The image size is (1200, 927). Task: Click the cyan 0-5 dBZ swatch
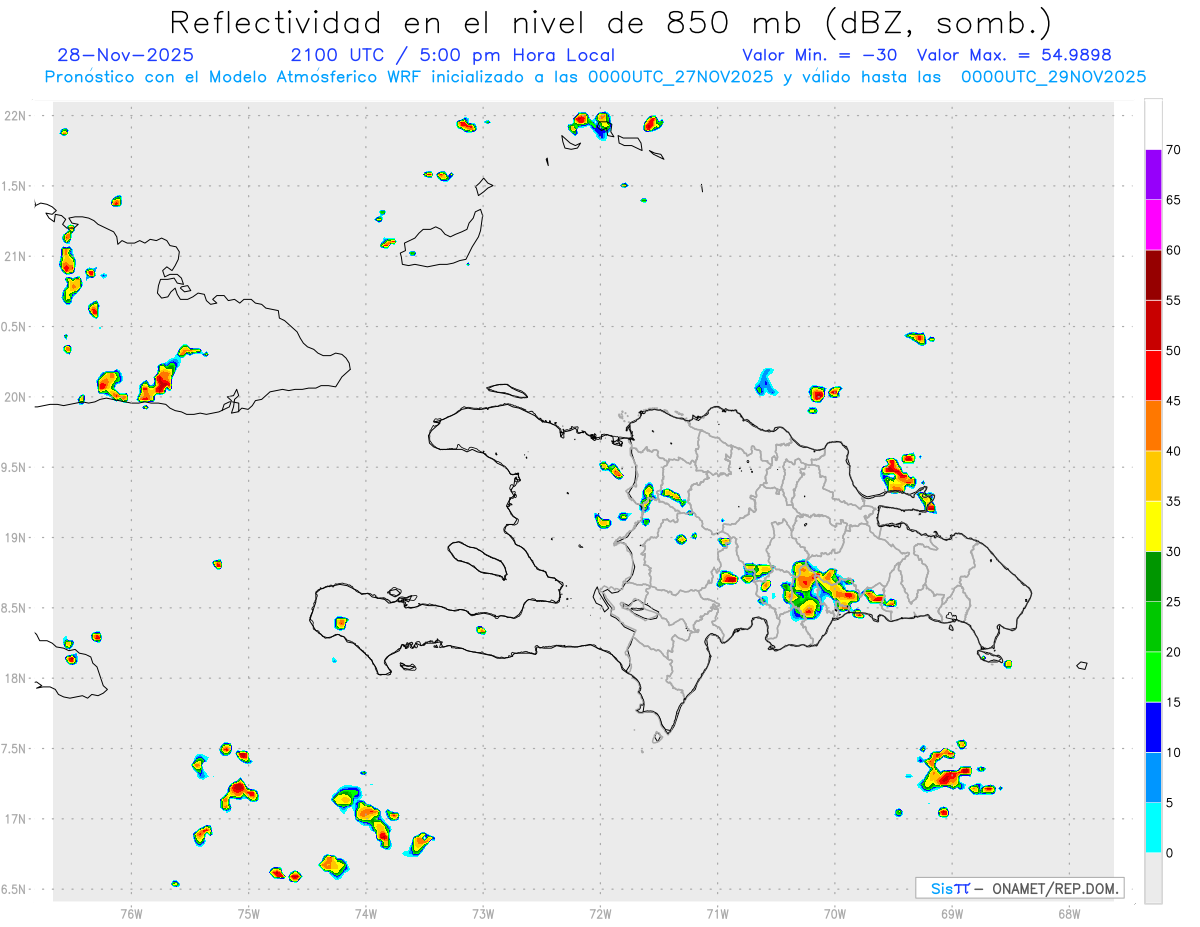pos(1153,828)
